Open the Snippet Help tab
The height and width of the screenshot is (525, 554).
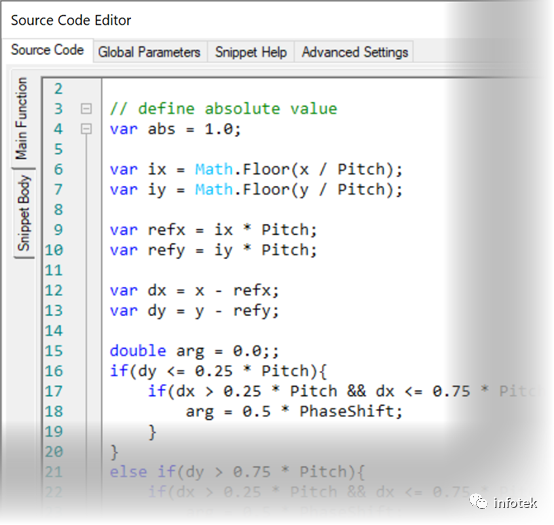point(251,52)
